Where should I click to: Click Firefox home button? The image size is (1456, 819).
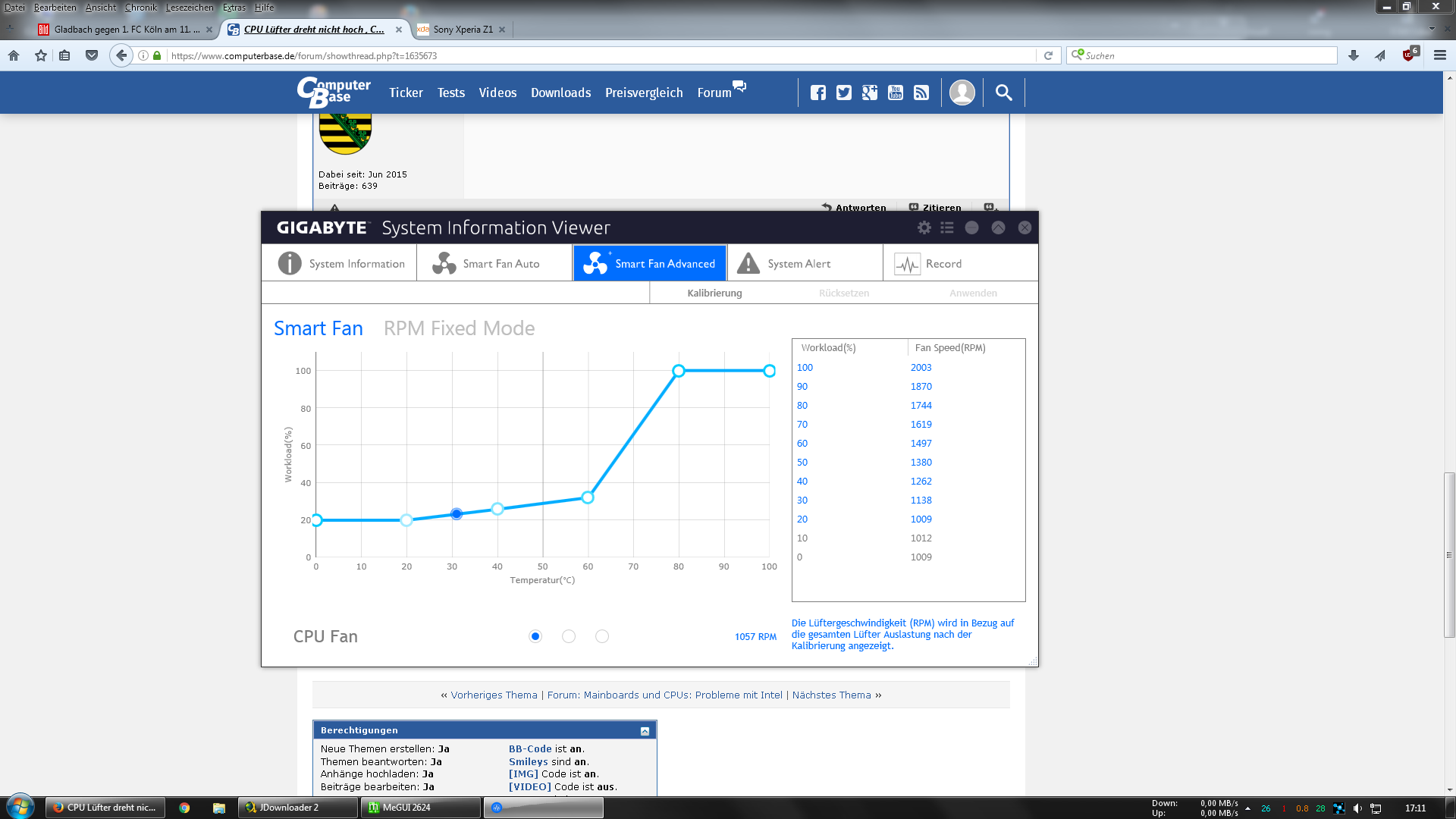pyautogui.click(x=14, y=55)
